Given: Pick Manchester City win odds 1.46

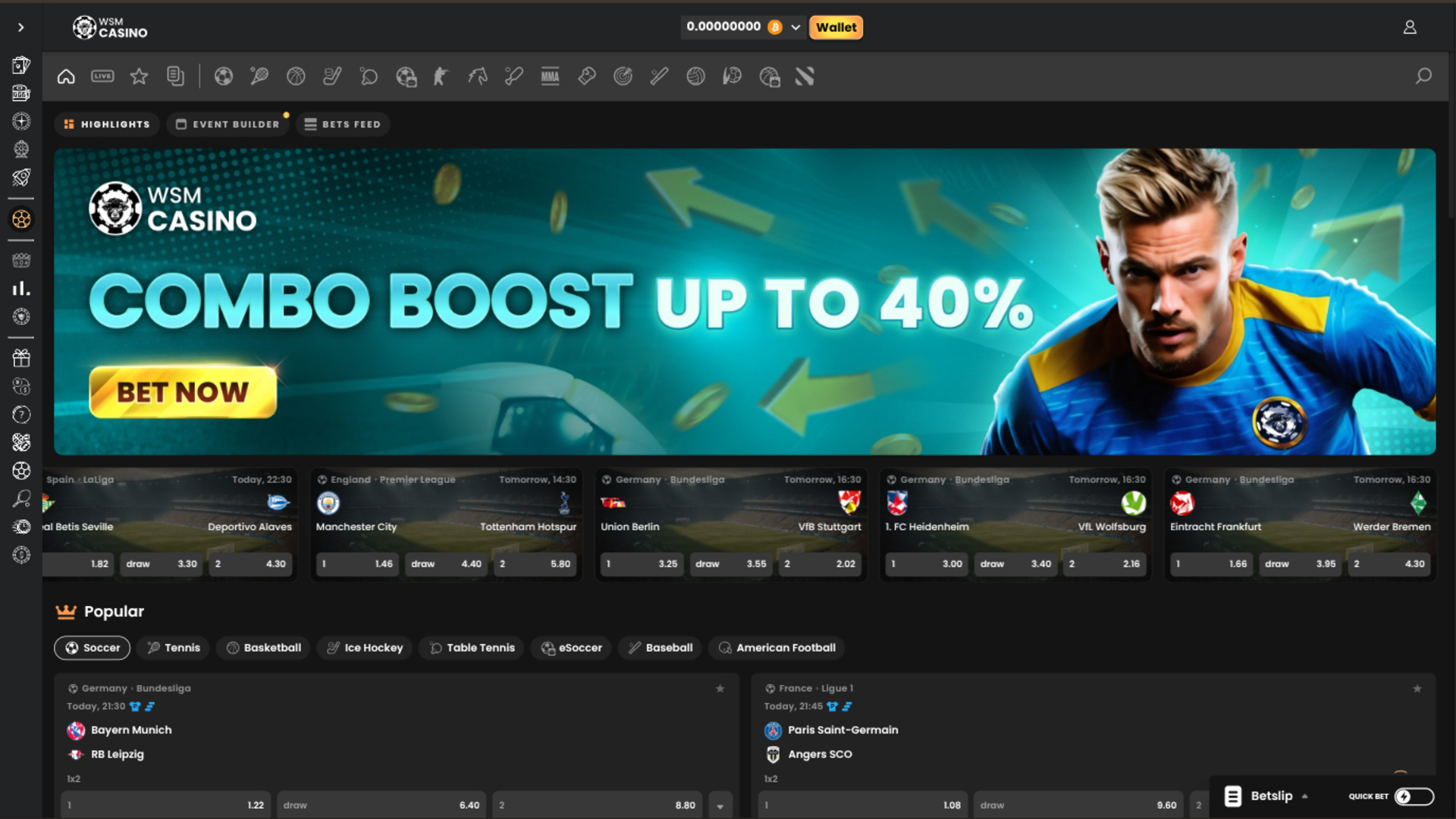Looking at the screenshot, I should 356,564.
